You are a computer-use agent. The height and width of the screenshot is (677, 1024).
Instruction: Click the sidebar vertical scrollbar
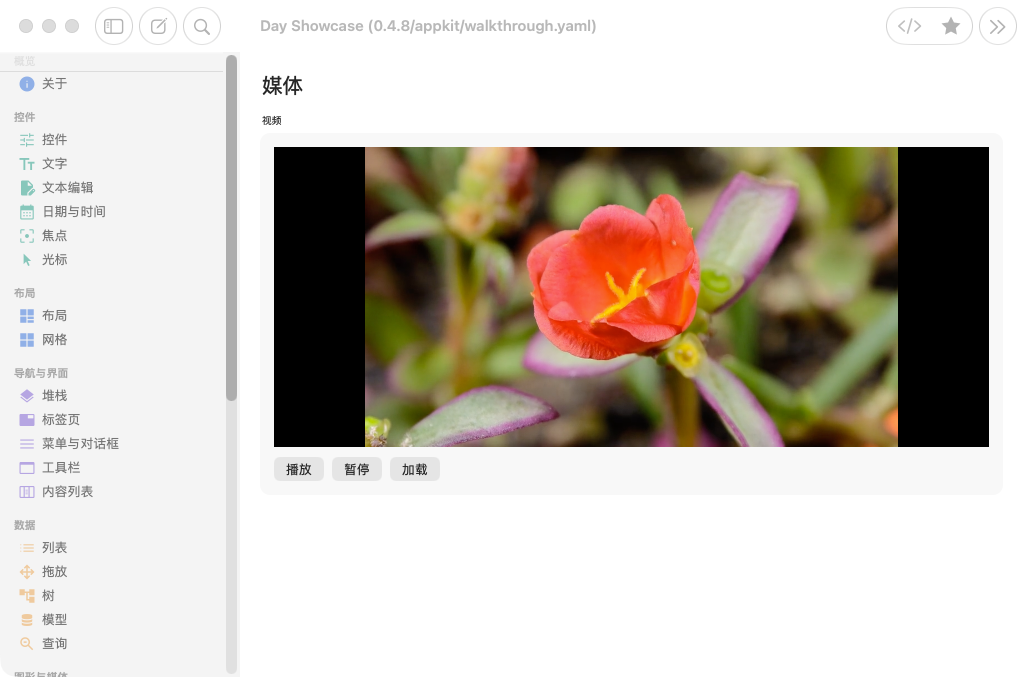click(231, 228)
